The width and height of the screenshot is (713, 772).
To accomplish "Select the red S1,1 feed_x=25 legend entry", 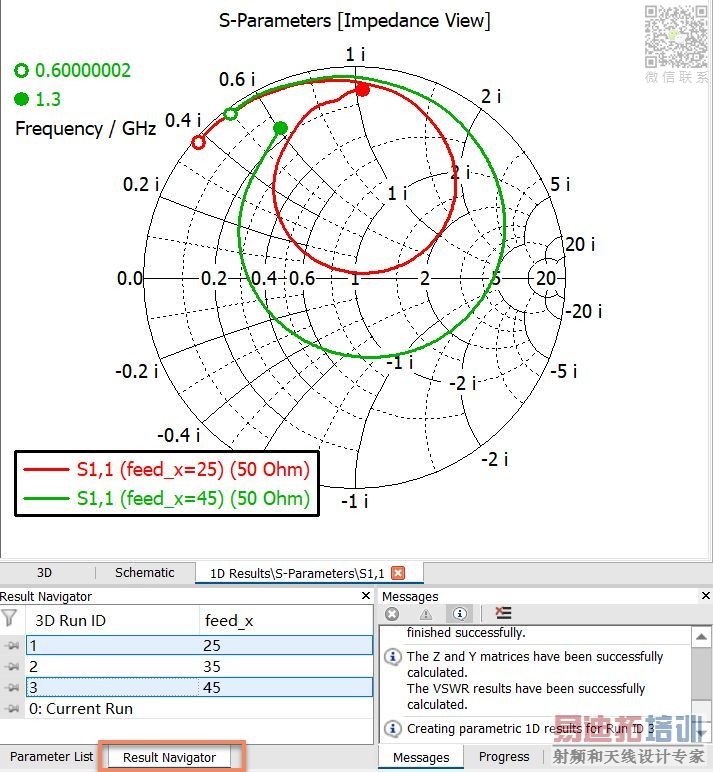I will pyautogui.click(x=166, y=469).
